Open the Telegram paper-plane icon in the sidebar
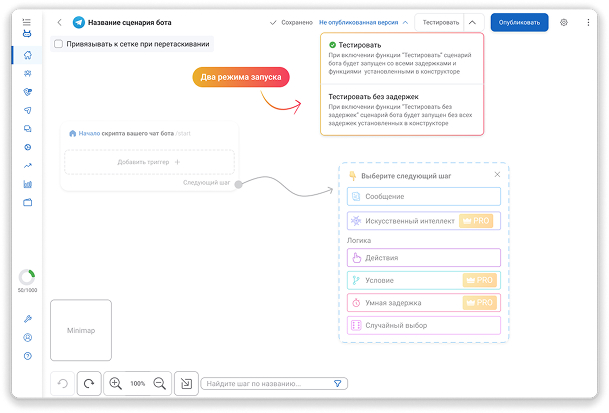 27,110
